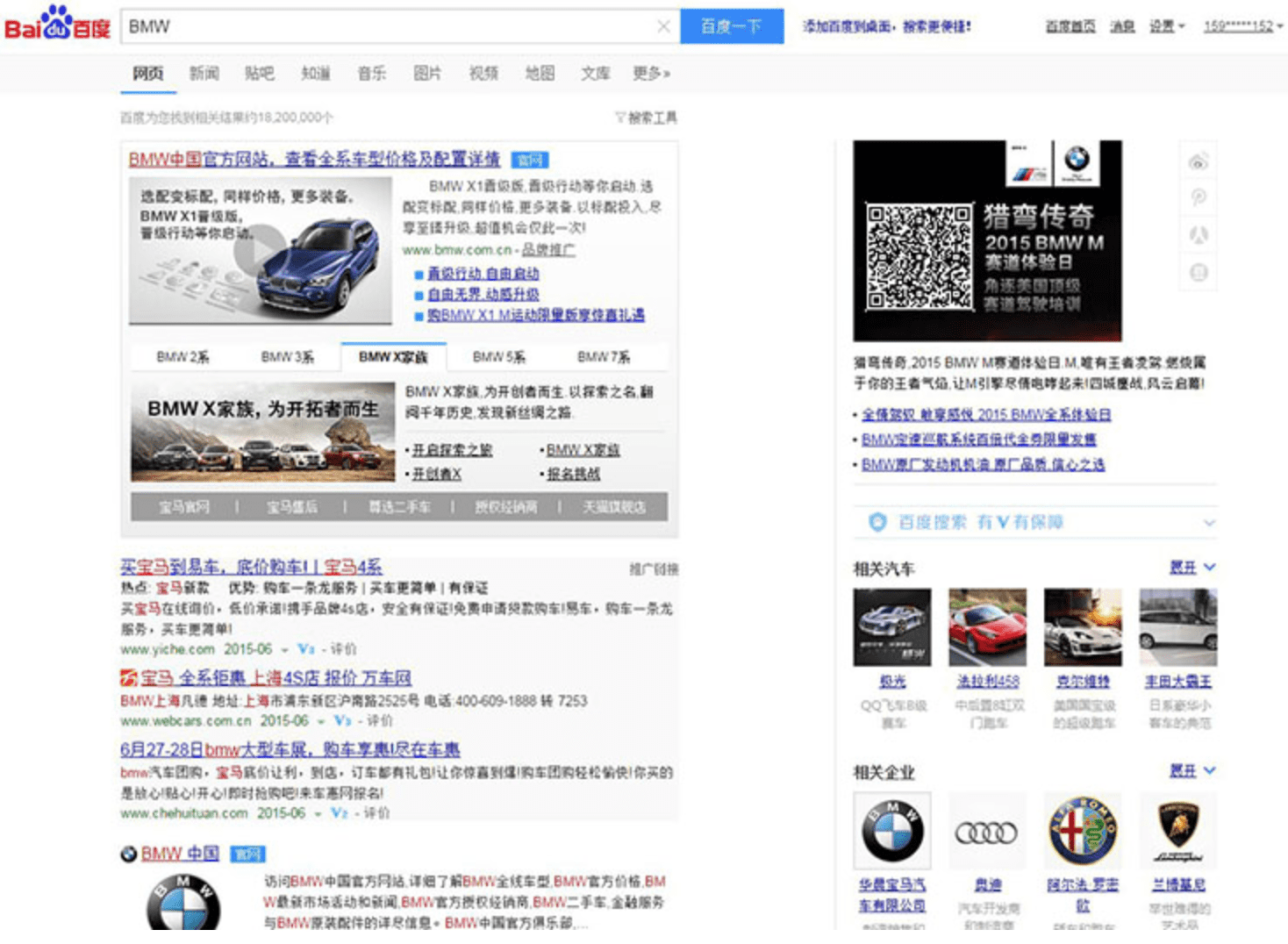Switch to the 贴吧 tab

pyautogui.click(x=260, y=74)
